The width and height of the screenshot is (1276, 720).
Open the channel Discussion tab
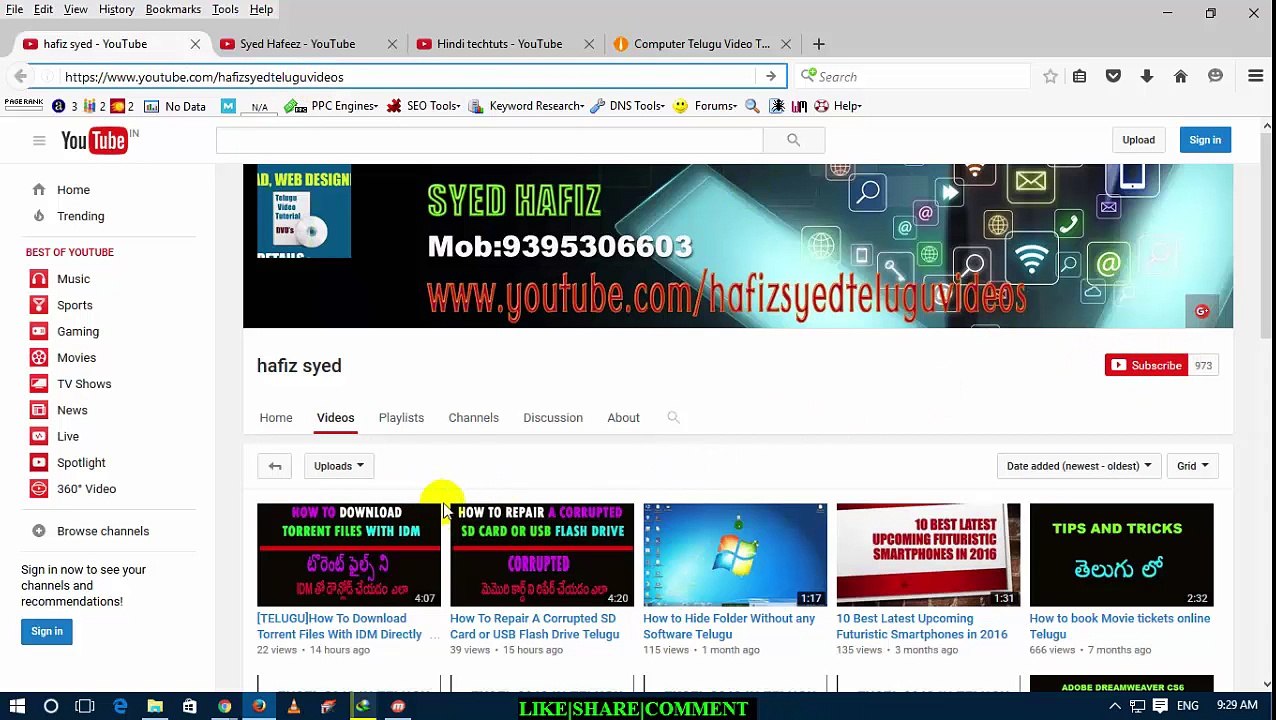pos(553,418)
